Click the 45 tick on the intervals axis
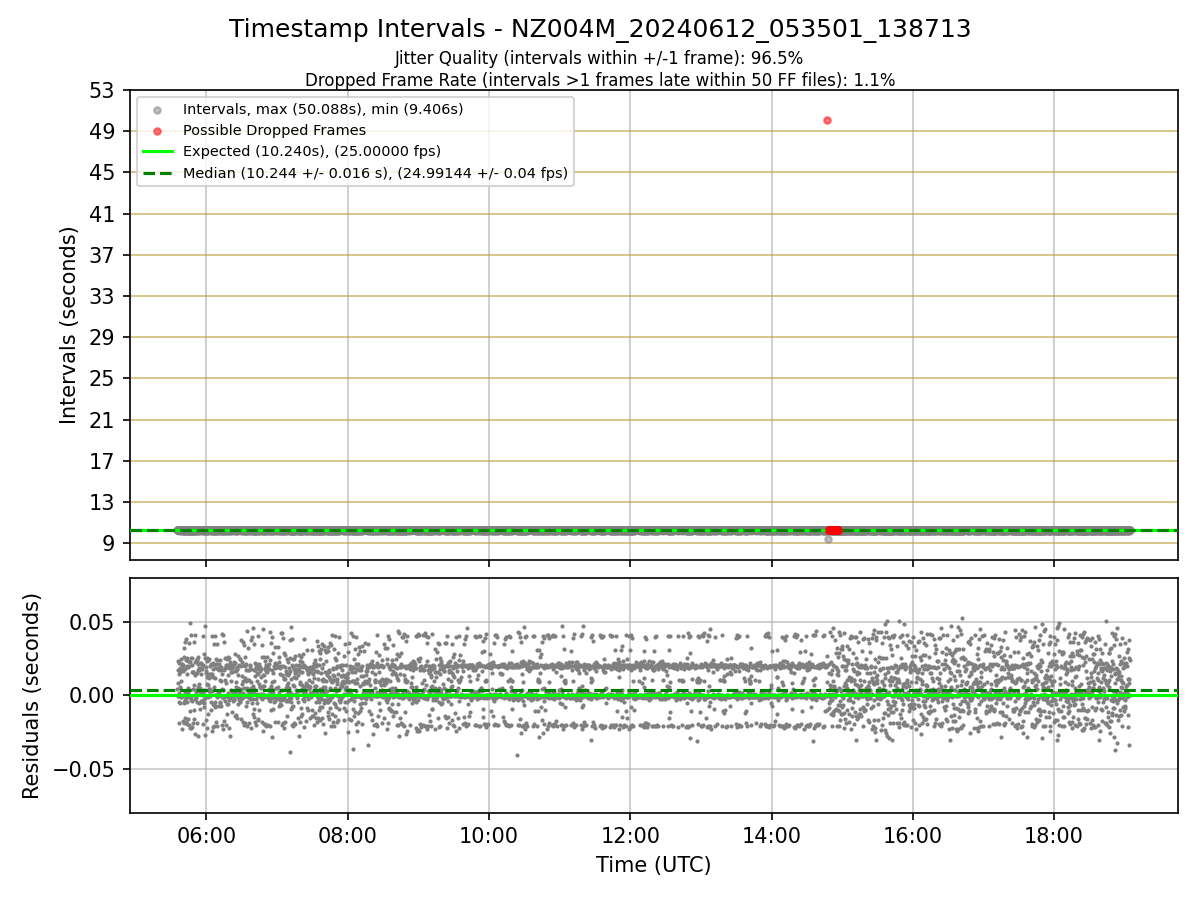 (103, 172)
